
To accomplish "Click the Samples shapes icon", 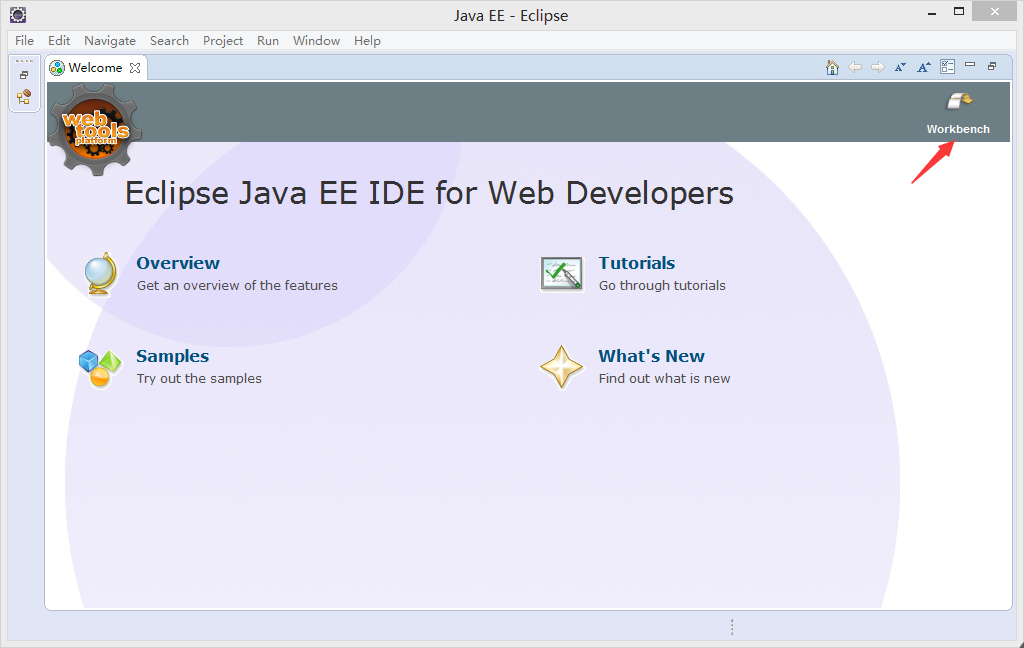I will pyautogui.click(x=99, y=367).
